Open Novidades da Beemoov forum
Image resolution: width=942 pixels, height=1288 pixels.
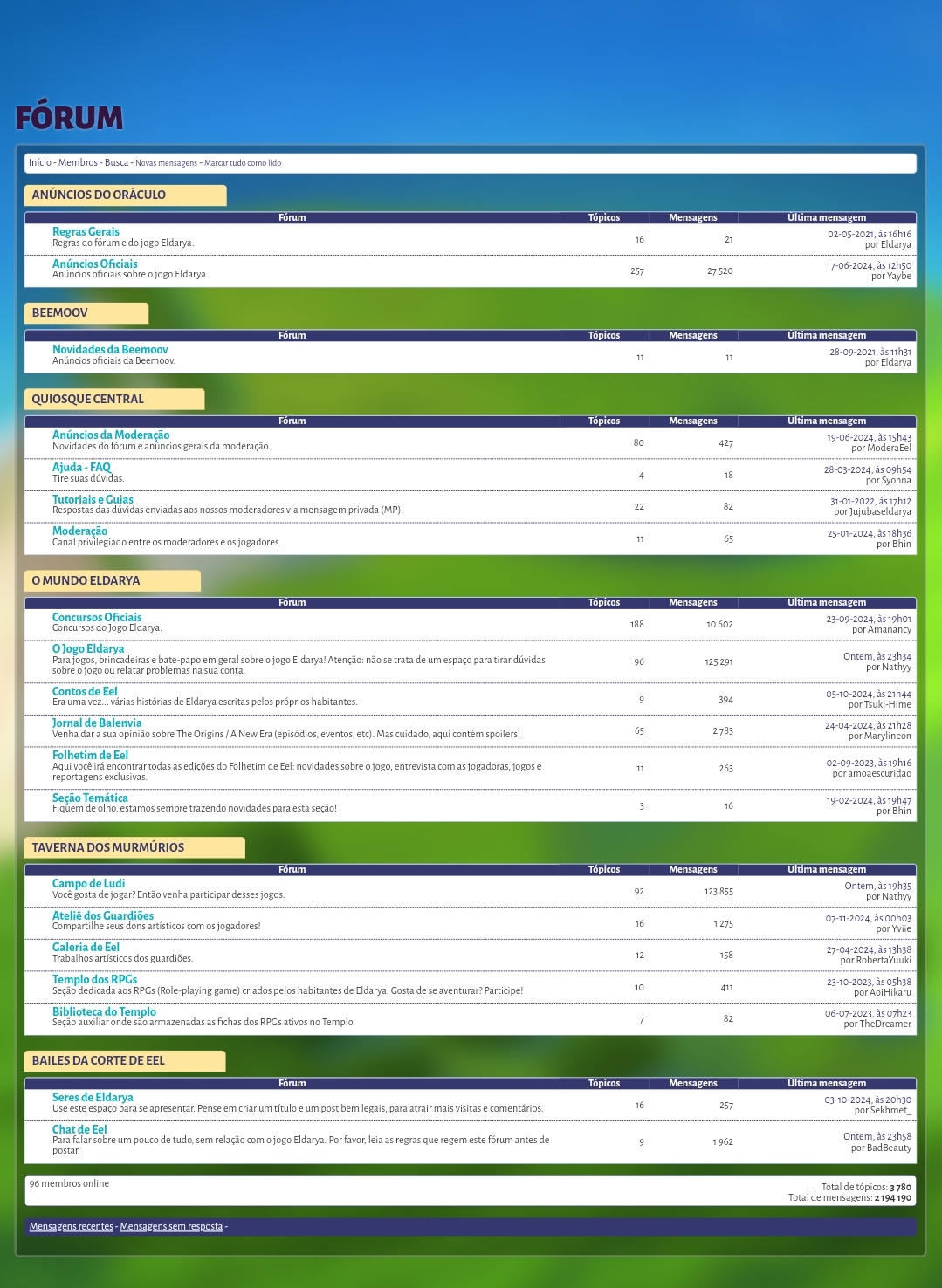pyautogui.click(x=110, y=349)
